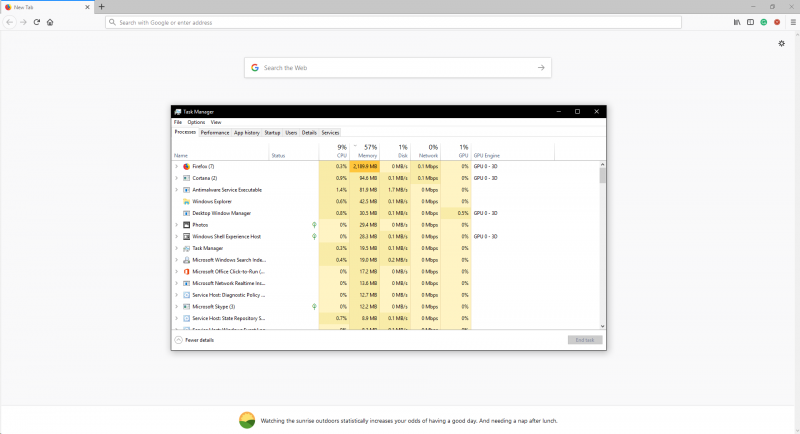Sort processes by Network column
Viewport: 800px width, 434px height.
(426, 151)
